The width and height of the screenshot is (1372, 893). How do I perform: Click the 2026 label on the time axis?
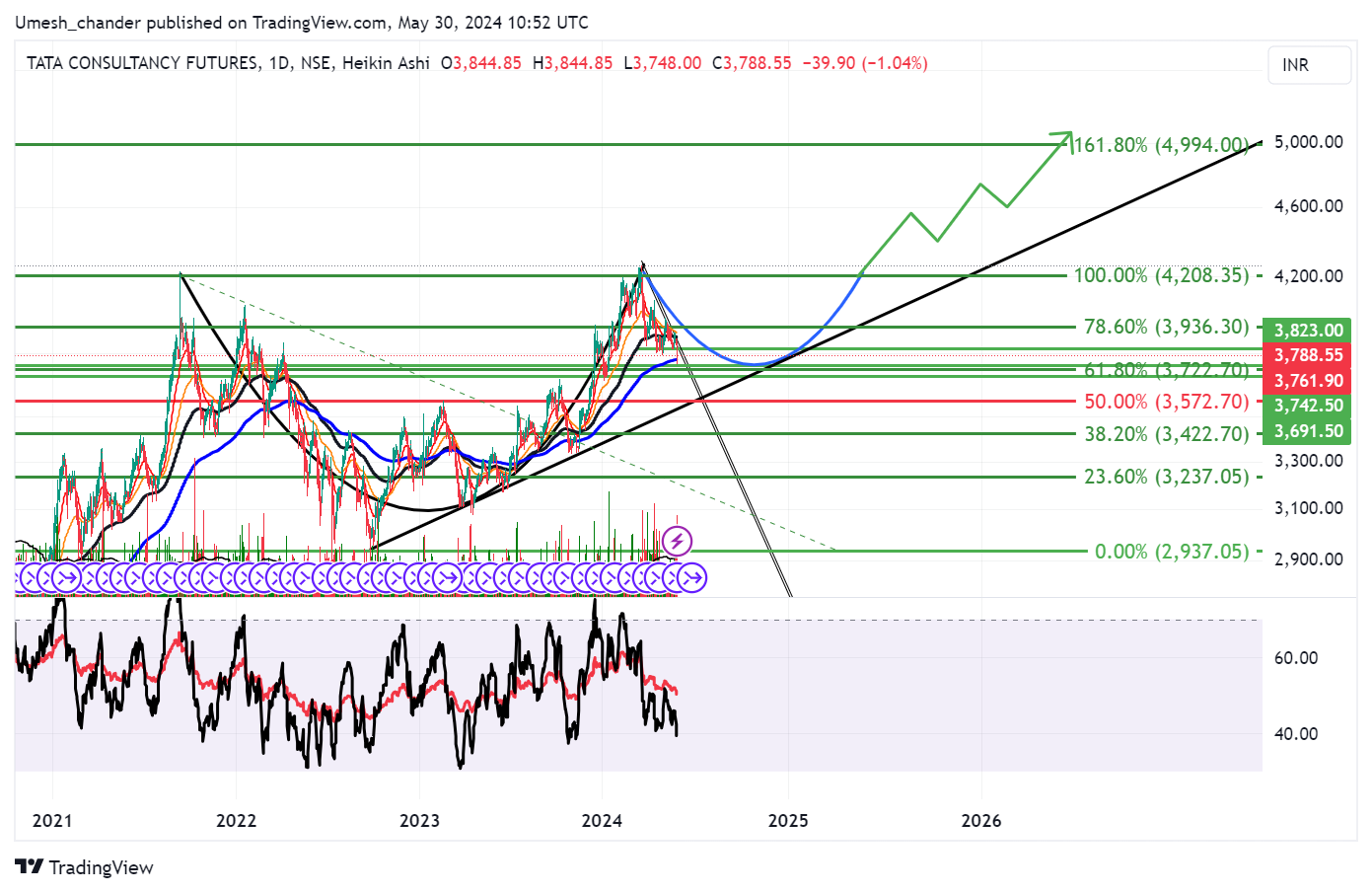pos(981,821)
